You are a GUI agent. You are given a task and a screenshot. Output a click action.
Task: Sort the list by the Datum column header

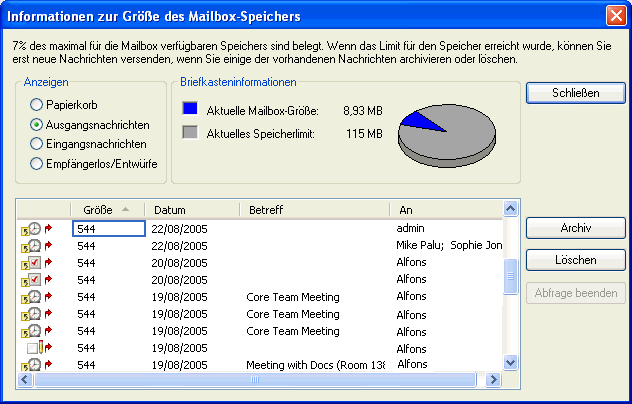point(192,210)
